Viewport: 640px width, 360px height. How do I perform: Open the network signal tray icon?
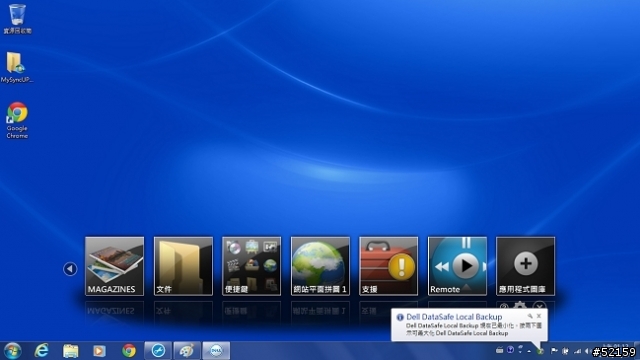(578, 351)
